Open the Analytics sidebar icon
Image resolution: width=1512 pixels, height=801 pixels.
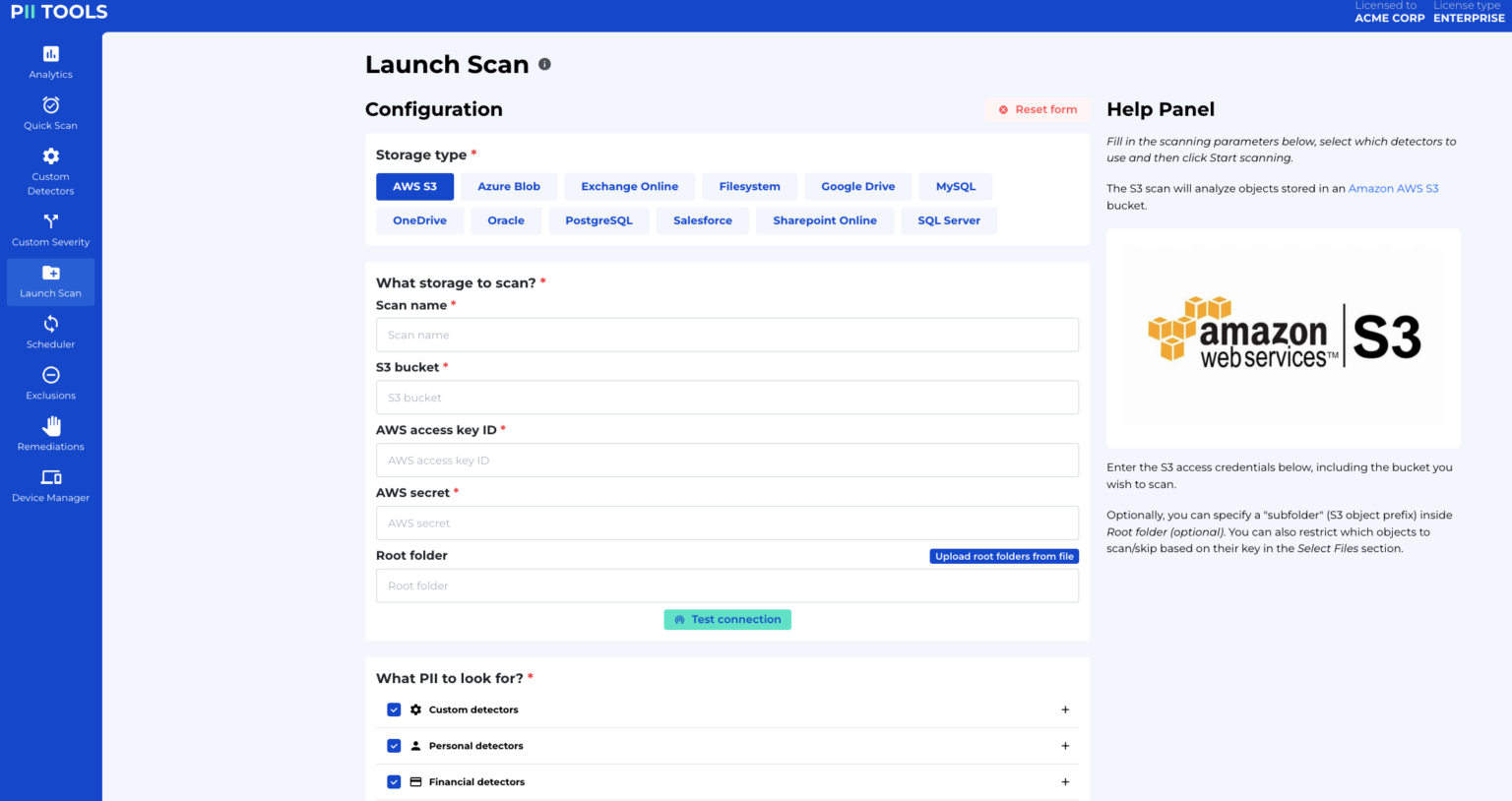(x=51, y=54)
